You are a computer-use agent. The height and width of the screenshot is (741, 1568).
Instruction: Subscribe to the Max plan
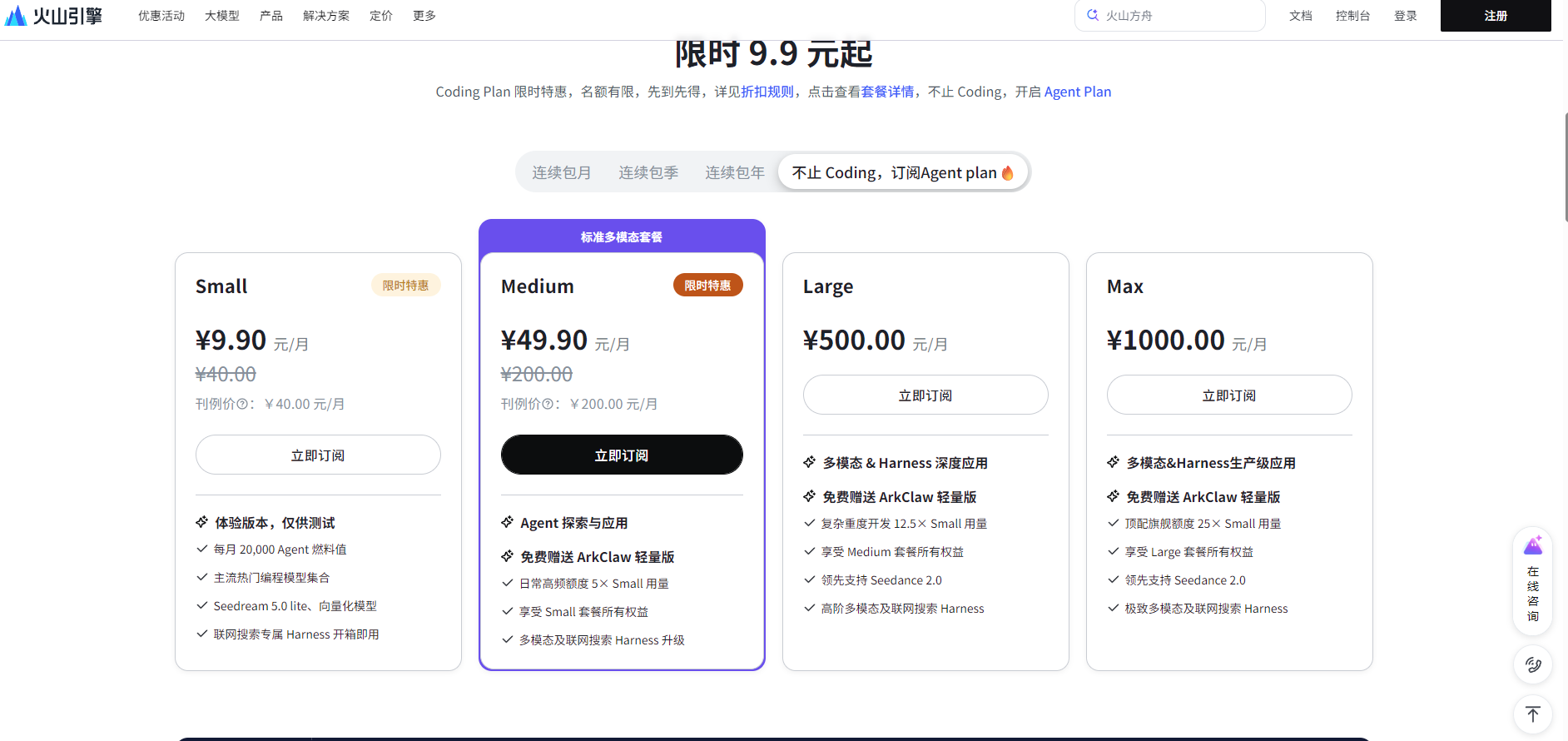click(1229, 395)
